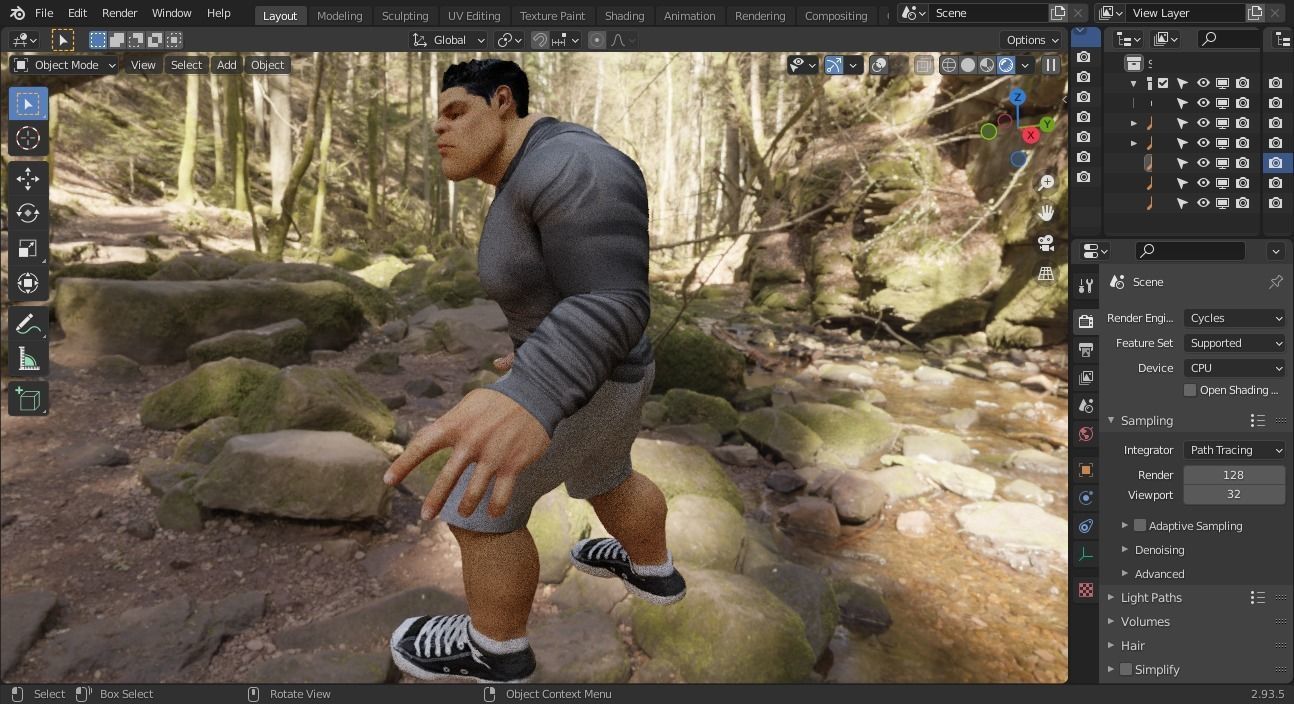Screen dimensions: 1294x704
Task: Open the File menu
Action: tap(44, 13)
